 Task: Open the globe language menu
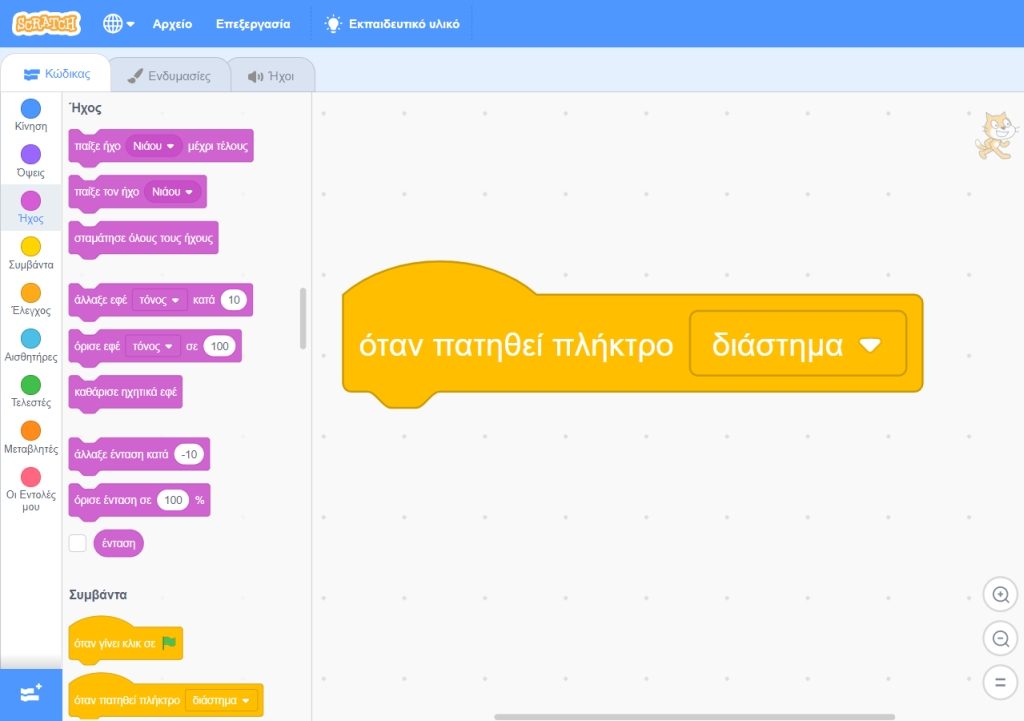[118, 24]
